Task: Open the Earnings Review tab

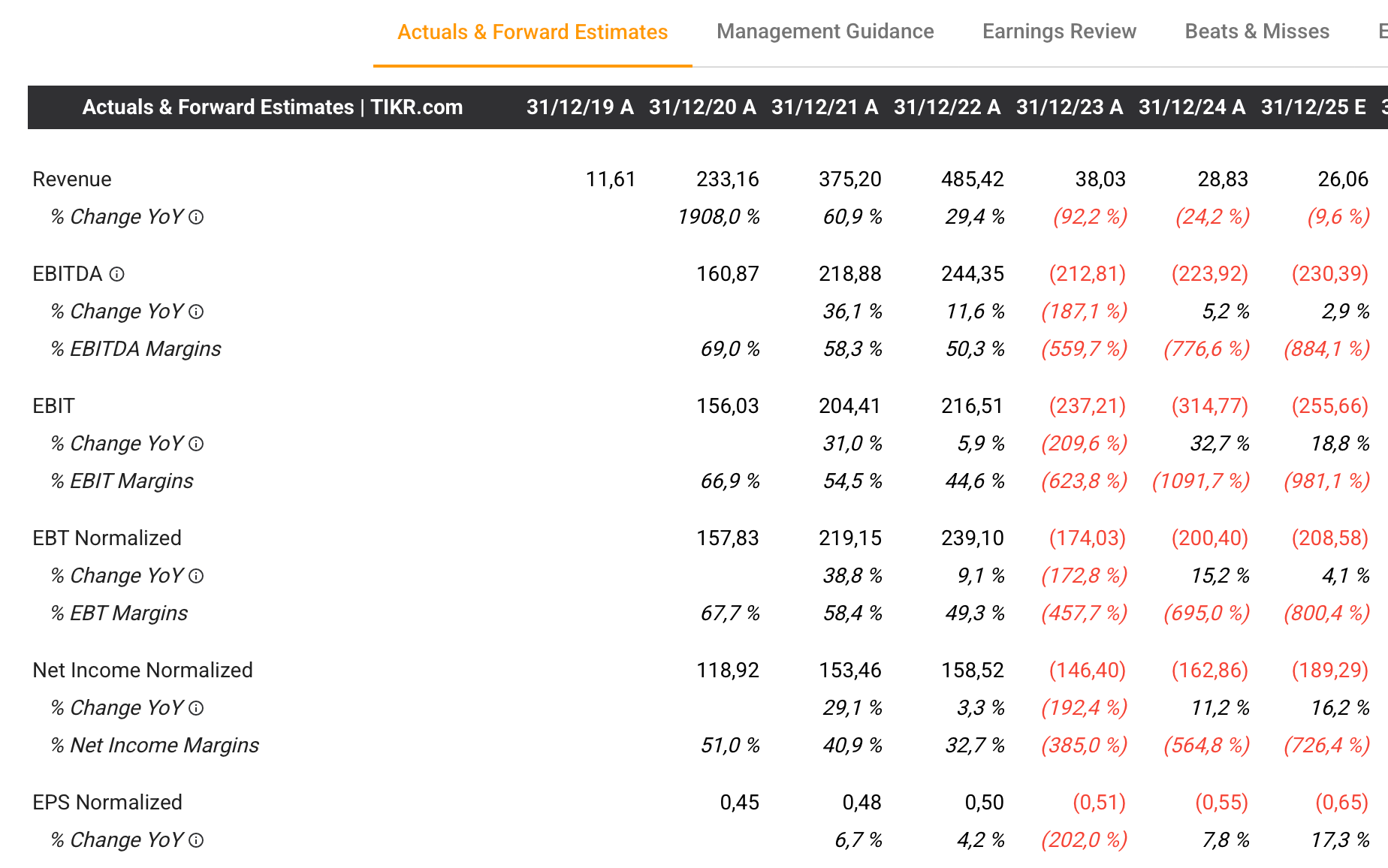Action: 1059,32
